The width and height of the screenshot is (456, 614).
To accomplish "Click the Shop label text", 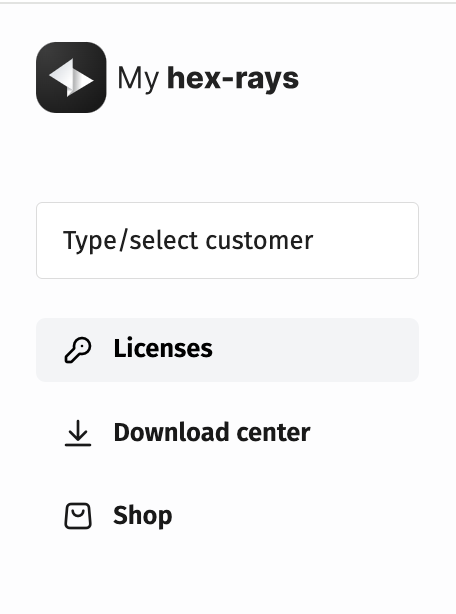I will [142, 516].
